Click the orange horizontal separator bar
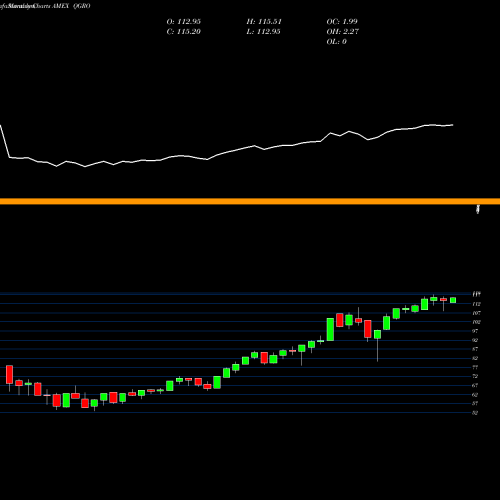This screenshot has width=500, height=500. coord(250,201)
